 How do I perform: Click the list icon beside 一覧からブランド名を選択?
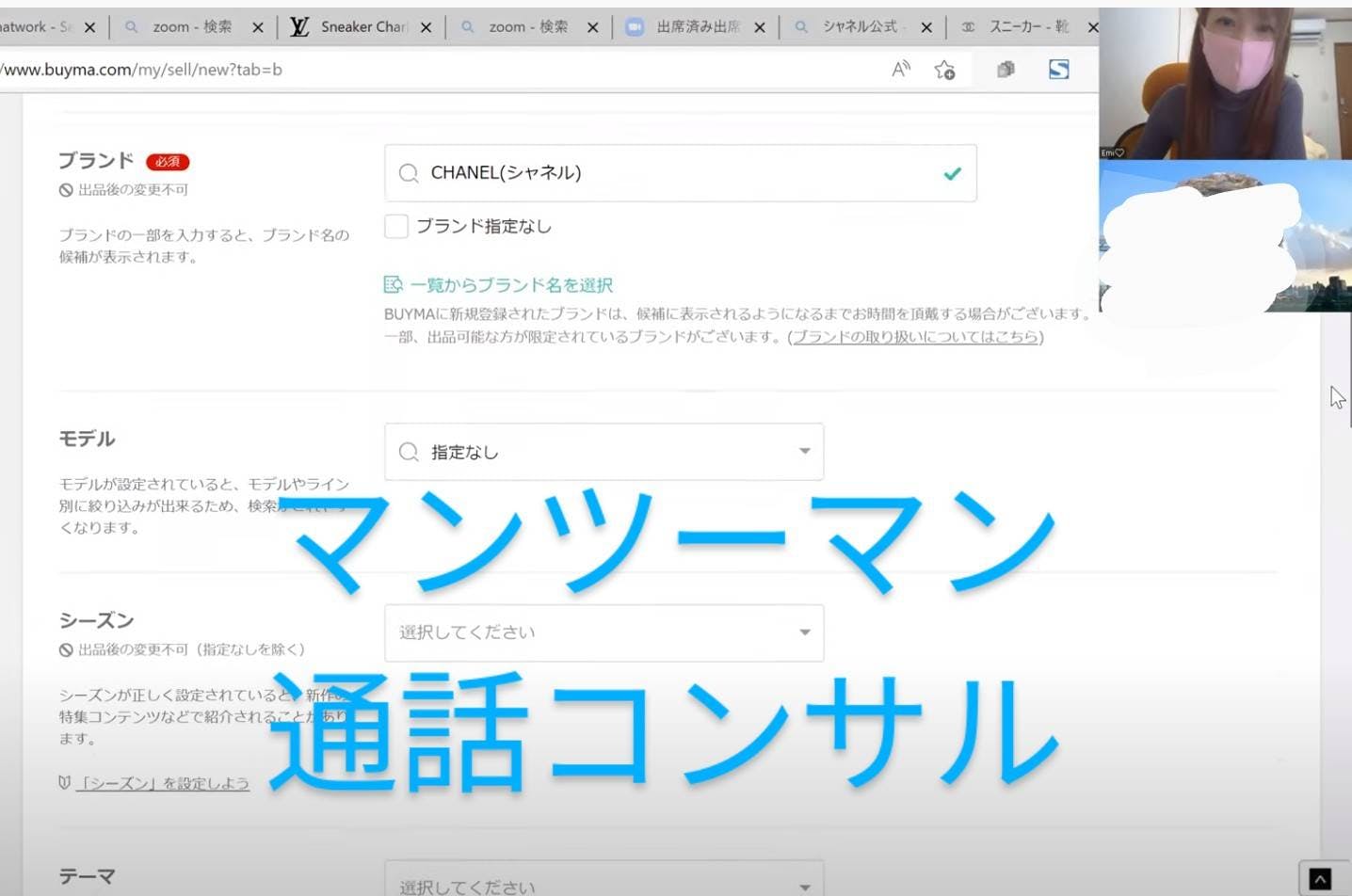tap(394, 284)
